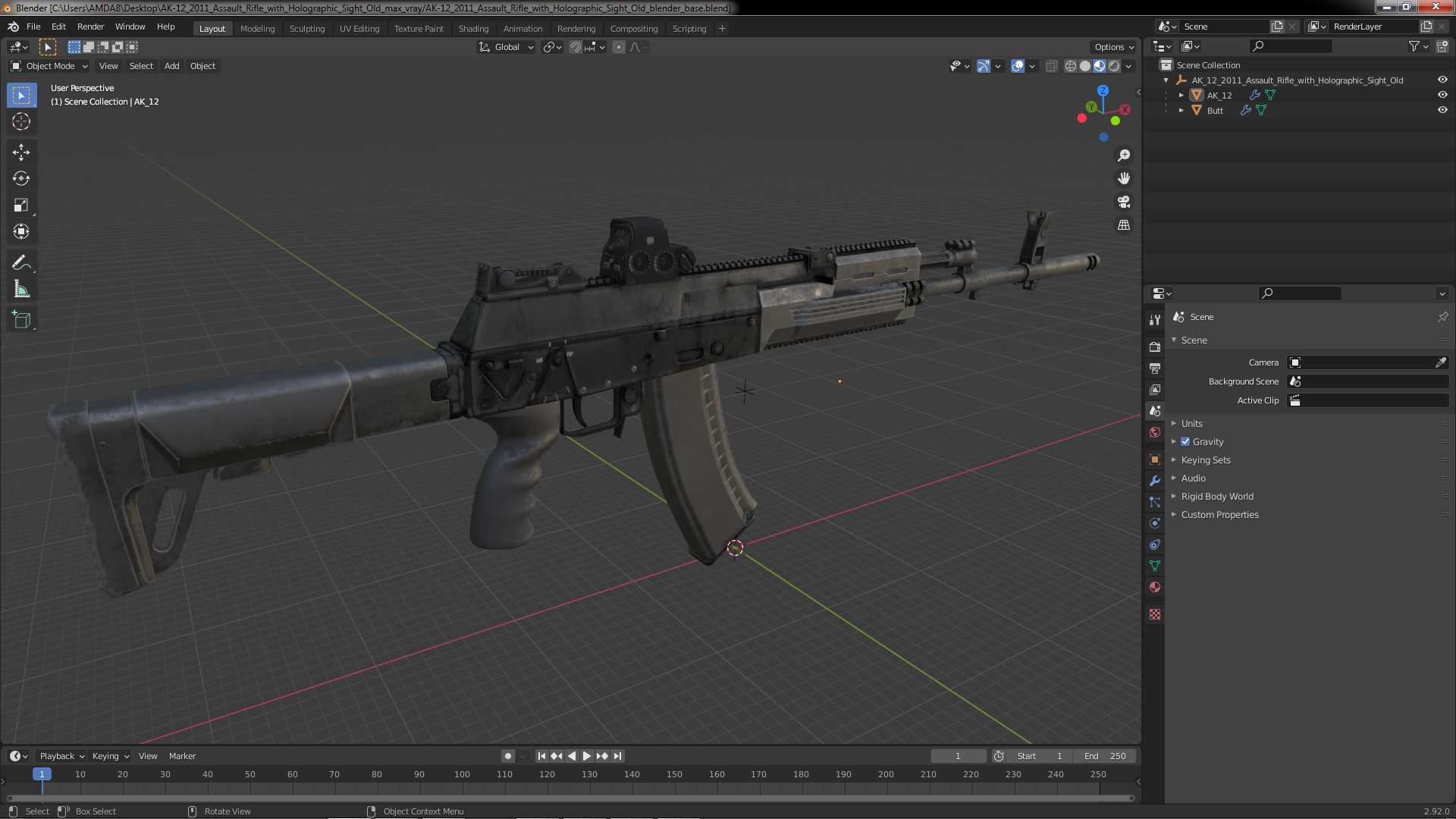Open the Object Mode dropdown
Screen dimensions: 1456x819
coord(49,66)
